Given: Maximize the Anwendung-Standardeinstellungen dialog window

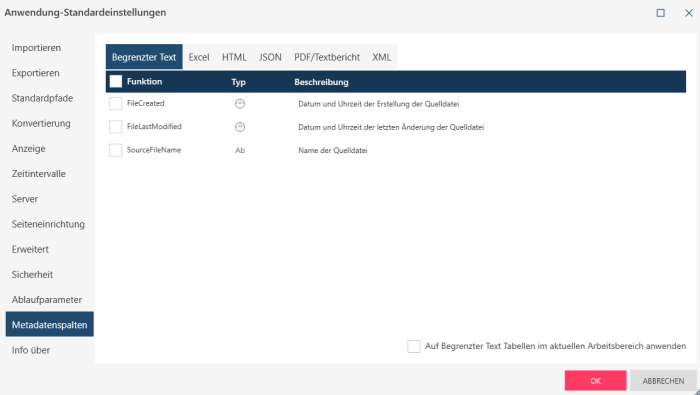Looking at the screenshot, I should [660, 13].
